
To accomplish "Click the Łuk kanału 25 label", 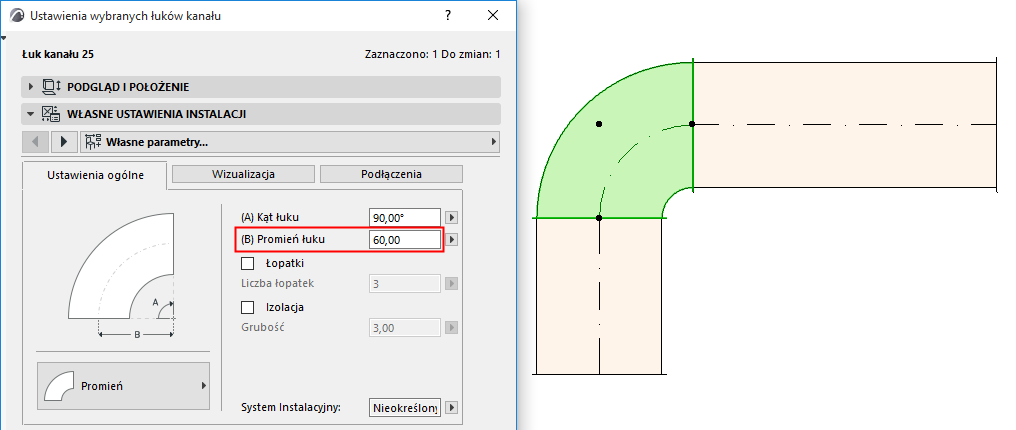I will [x=58, y=54].
